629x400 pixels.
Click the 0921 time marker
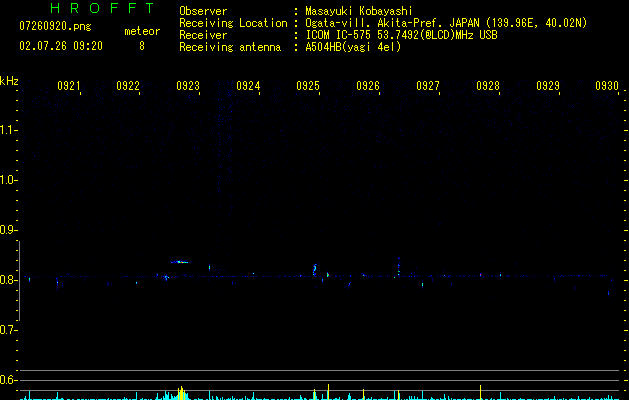coord(69,86)
